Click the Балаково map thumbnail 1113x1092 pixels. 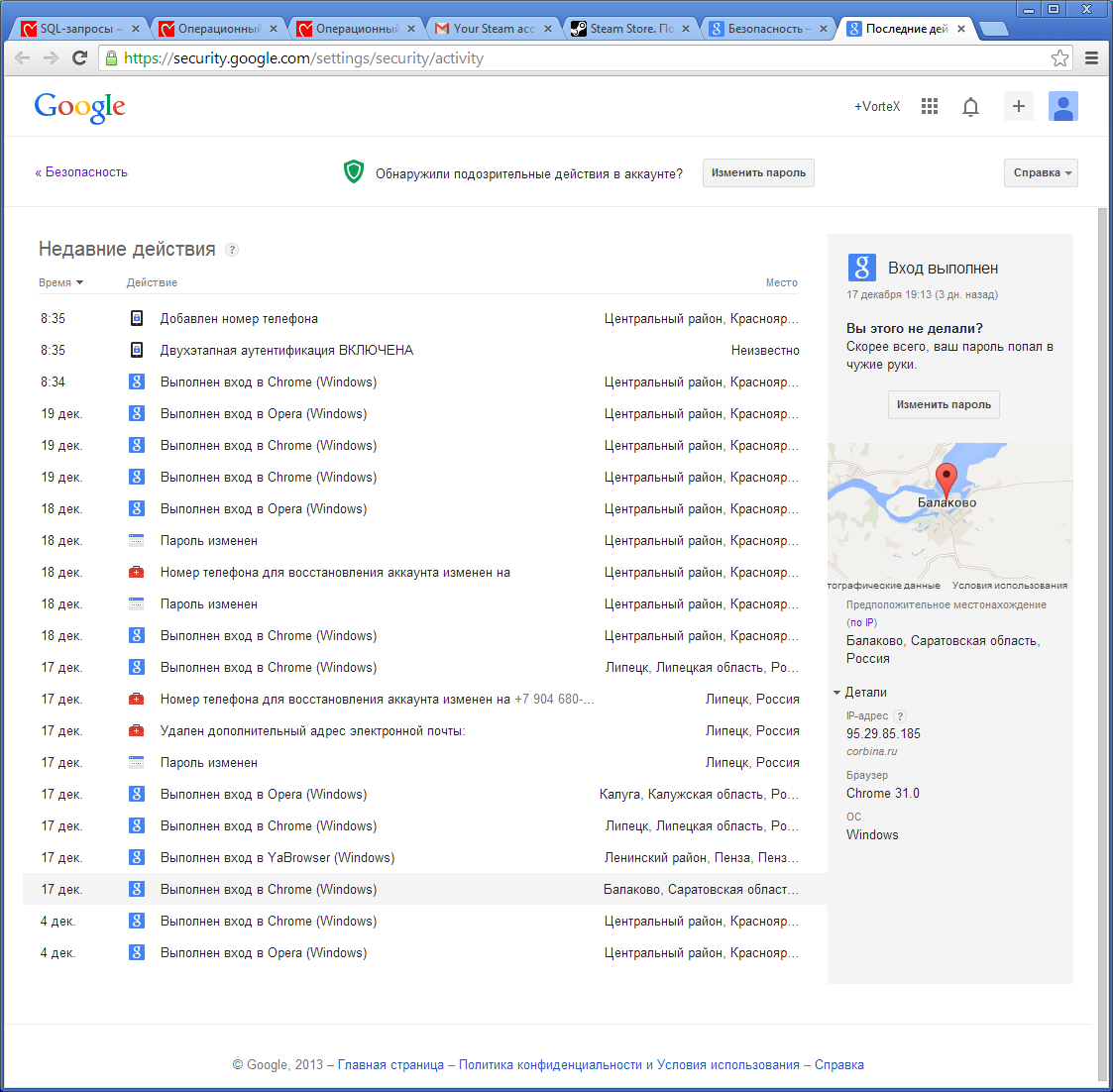pyautogui.click(x=949, y=517)
